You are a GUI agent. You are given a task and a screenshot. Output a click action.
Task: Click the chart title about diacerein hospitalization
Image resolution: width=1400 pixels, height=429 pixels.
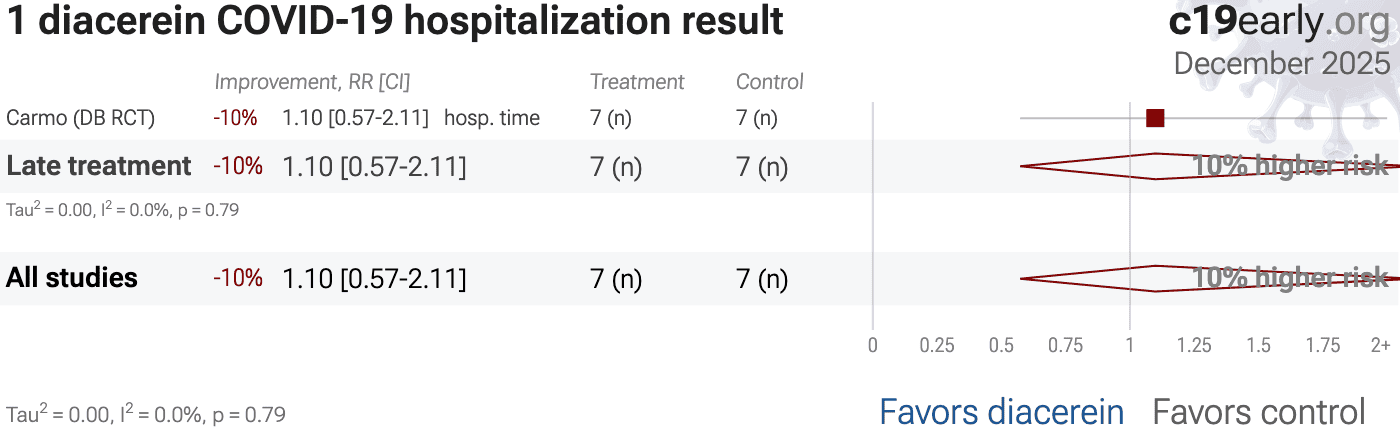[395, 22]
